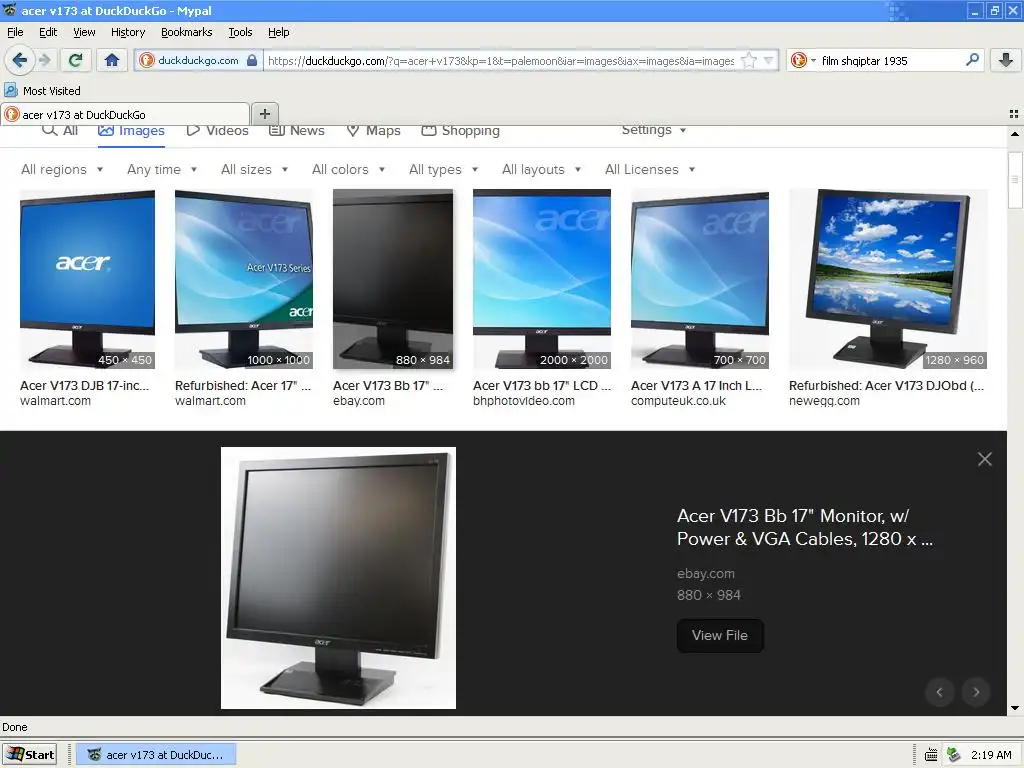Open the Acer V173 DJB 17-inc... title link

(84, 385)
